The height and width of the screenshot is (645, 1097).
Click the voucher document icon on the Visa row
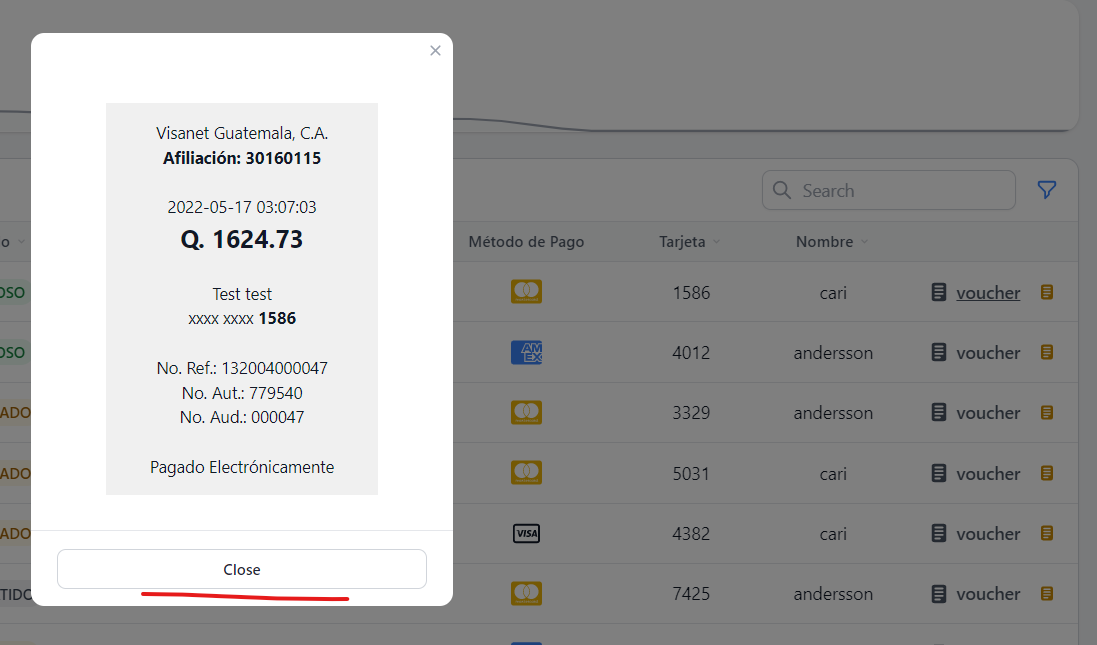(938, 533)
